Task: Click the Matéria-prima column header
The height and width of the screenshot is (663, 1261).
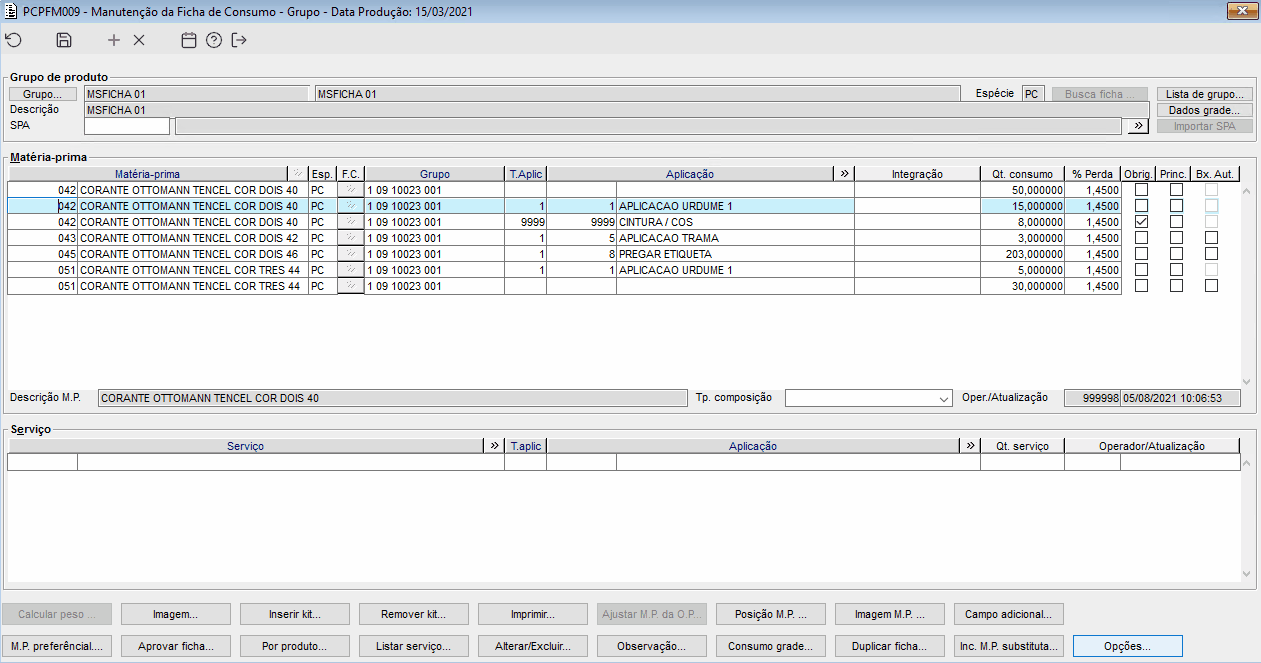Action: 148,174
